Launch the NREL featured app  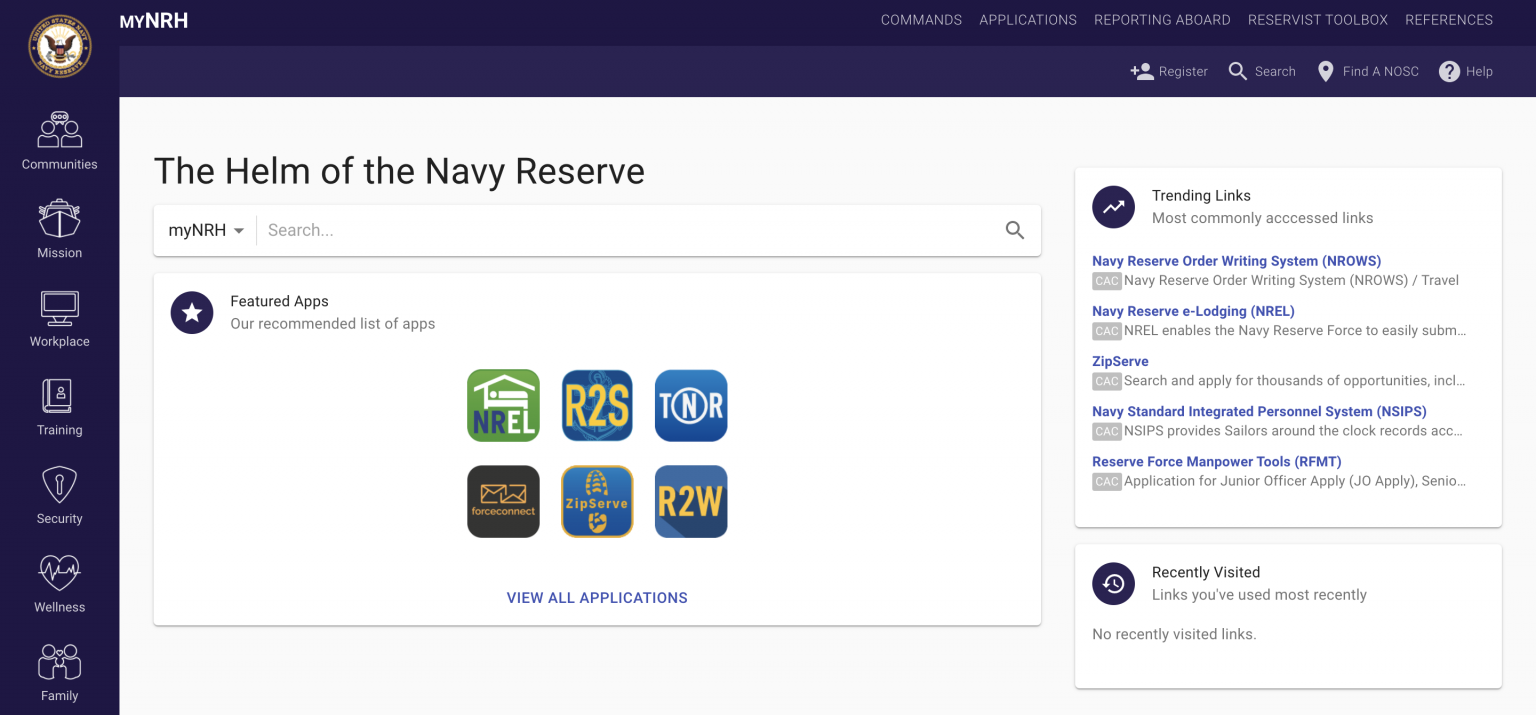503,406
